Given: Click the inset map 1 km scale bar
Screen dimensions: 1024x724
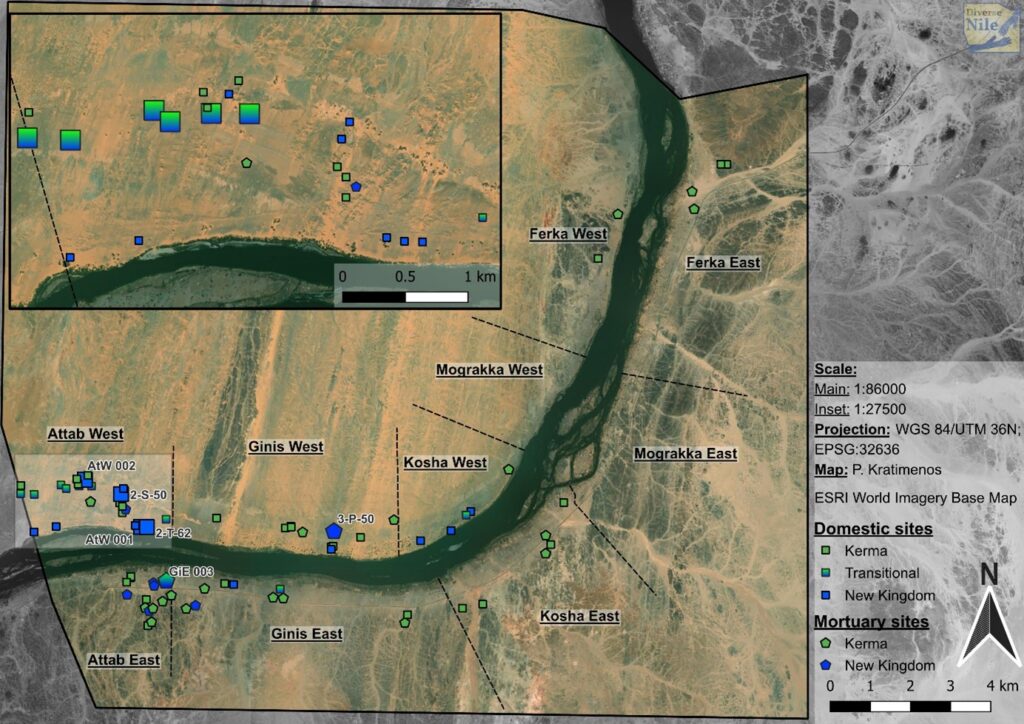Looking at the screenshot, I should (x=405, y=297).
